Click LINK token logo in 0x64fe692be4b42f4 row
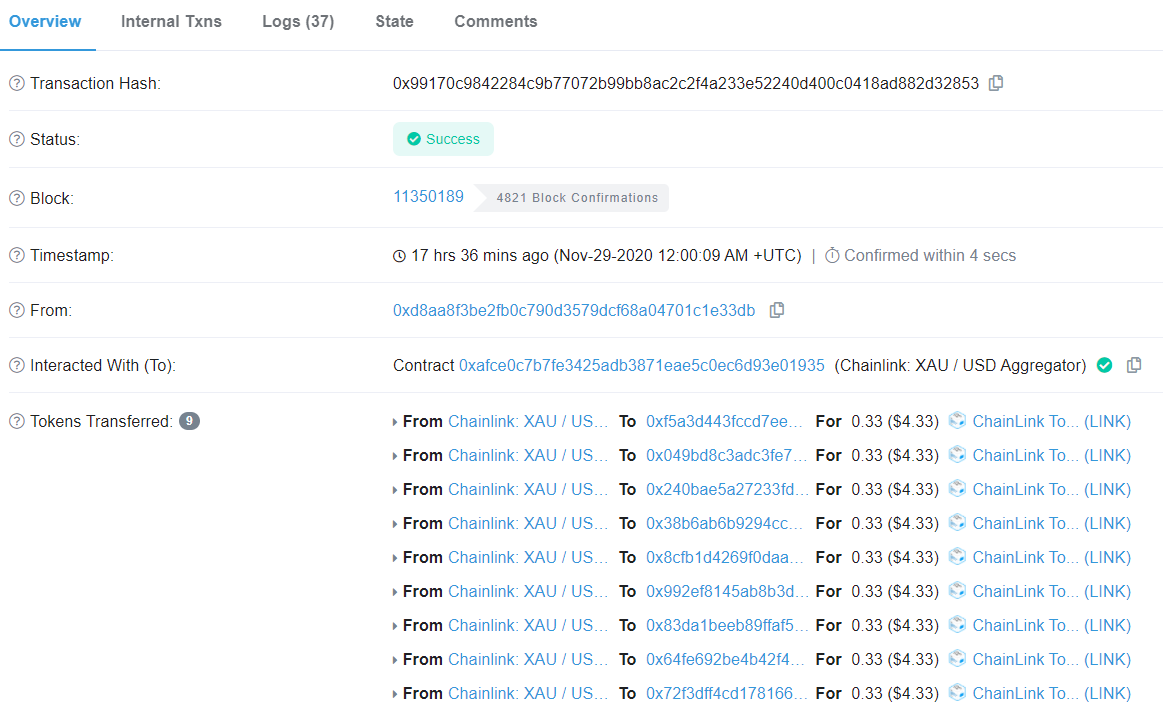Image resolution: width=1163 pixels, height=719 pixels. pyautogui.click(x=958, y=659)
